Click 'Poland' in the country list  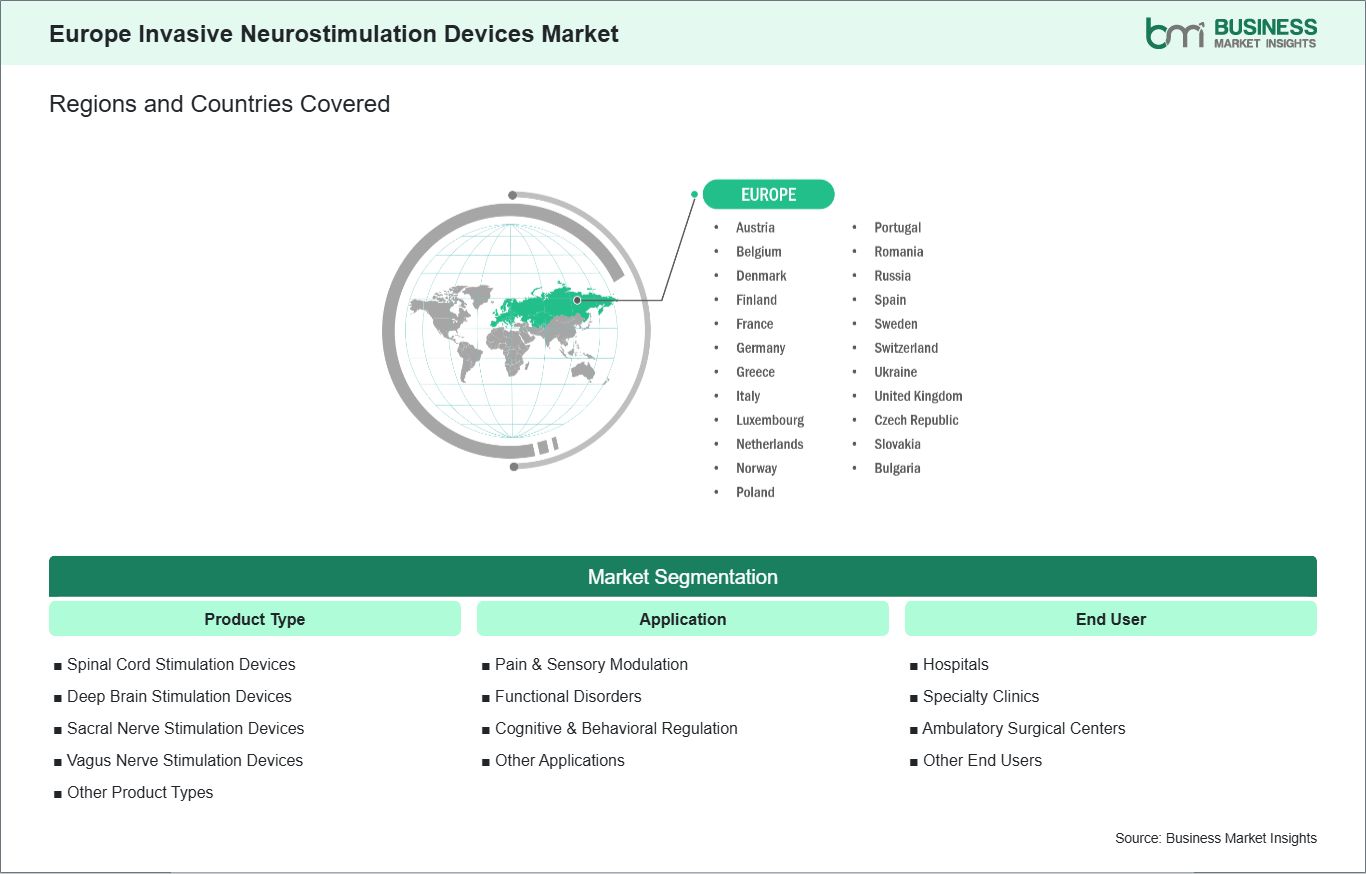pyautogui.click(x=755, y=492)
